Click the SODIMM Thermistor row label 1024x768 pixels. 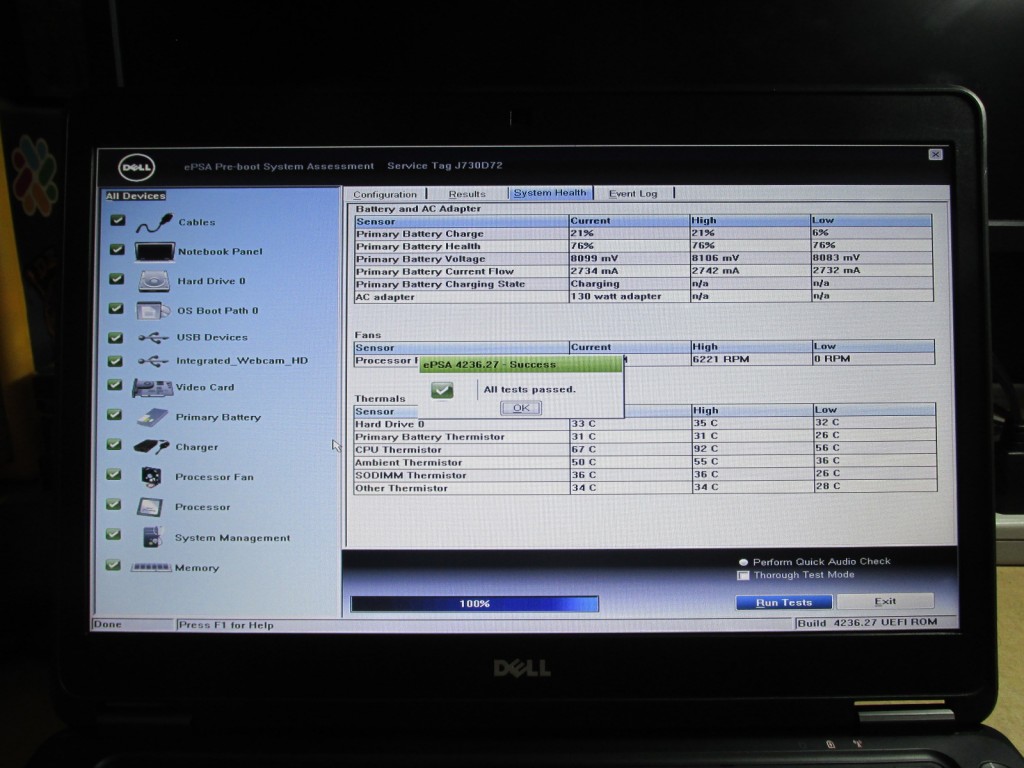[x=411, y=475]
